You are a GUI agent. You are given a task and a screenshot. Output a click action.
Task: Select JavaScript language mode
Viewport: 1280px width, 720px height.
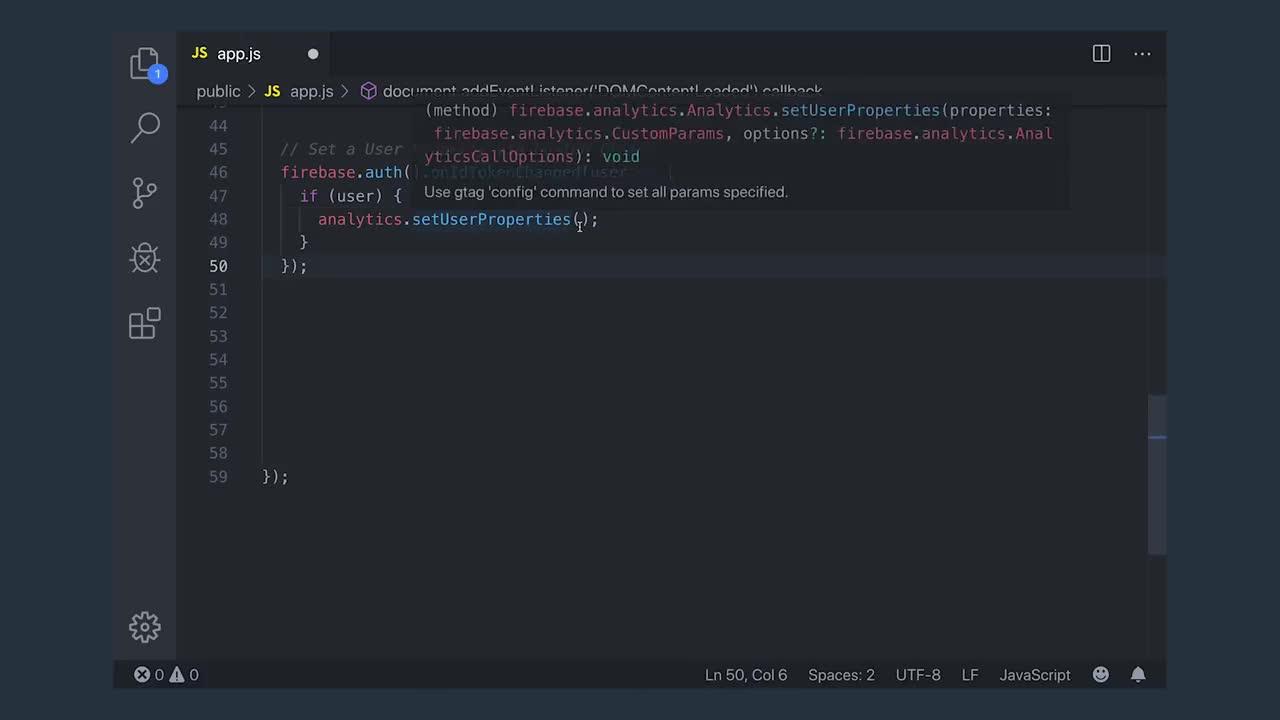pyautogui.click(x=1035, y=675)
